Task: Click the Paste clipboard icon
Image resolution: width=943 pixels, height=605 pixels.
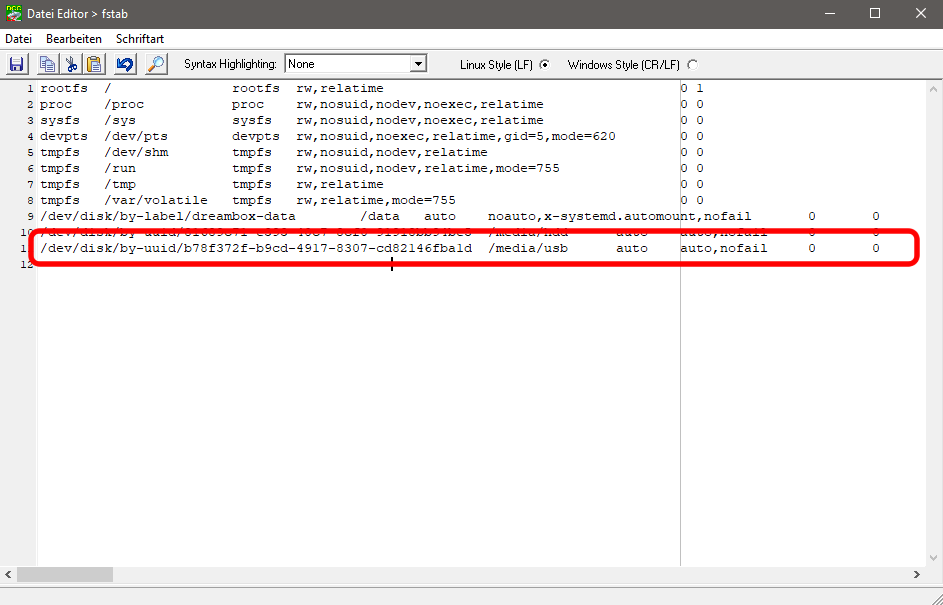Action: tap(94, 64)
